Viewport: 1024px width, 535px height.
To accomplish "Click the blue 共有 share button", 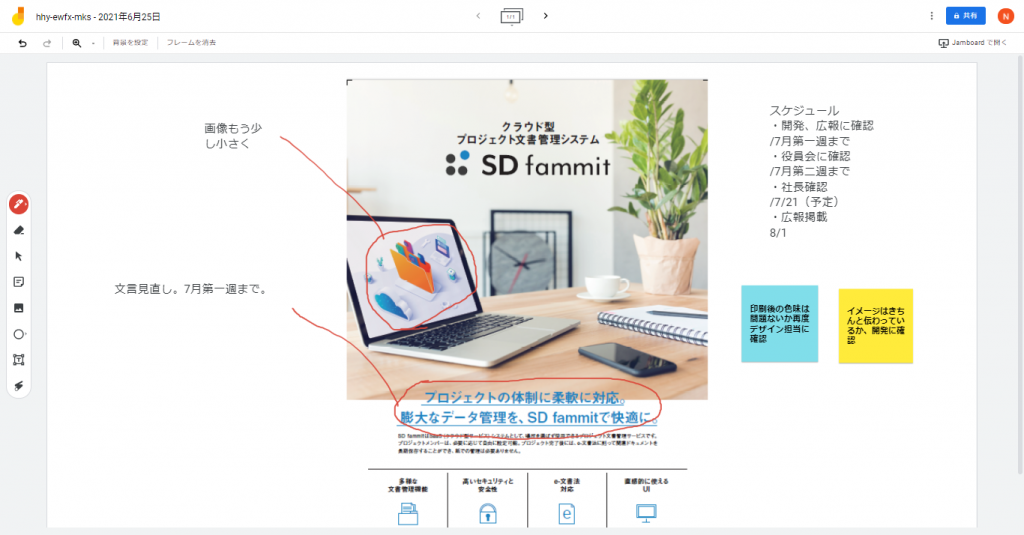I will 965,16.
